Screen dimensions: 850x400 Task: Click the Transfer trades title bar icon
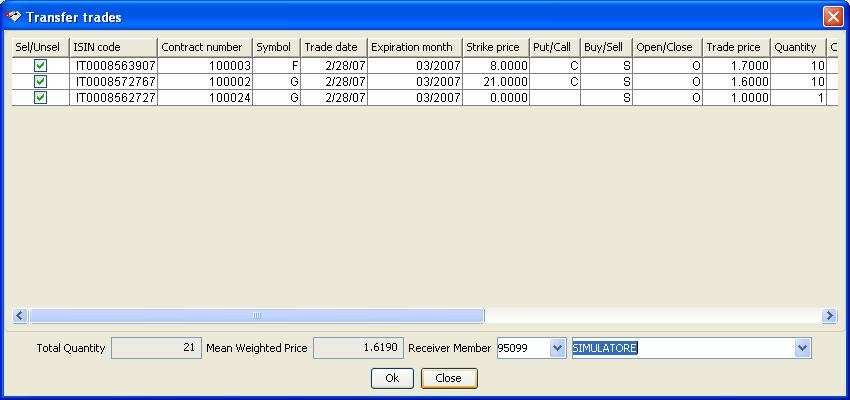coord(12,16)
